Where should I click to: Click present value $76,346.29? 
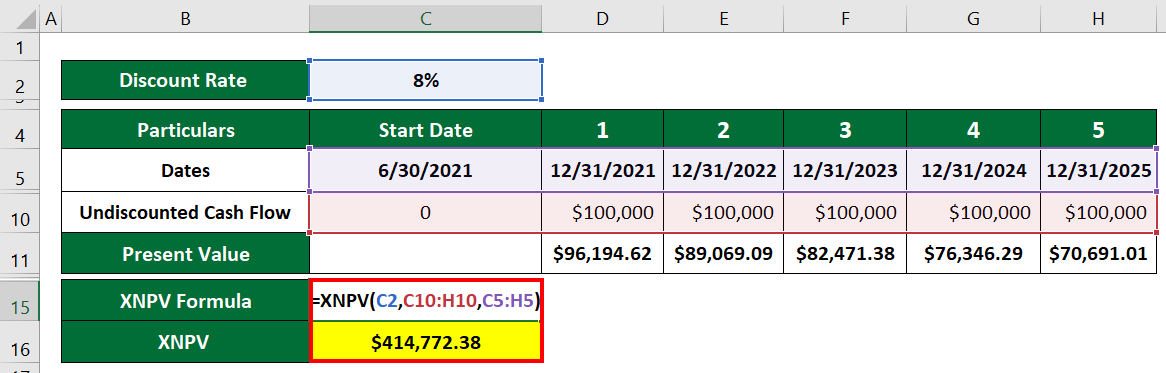click(973, 254)
